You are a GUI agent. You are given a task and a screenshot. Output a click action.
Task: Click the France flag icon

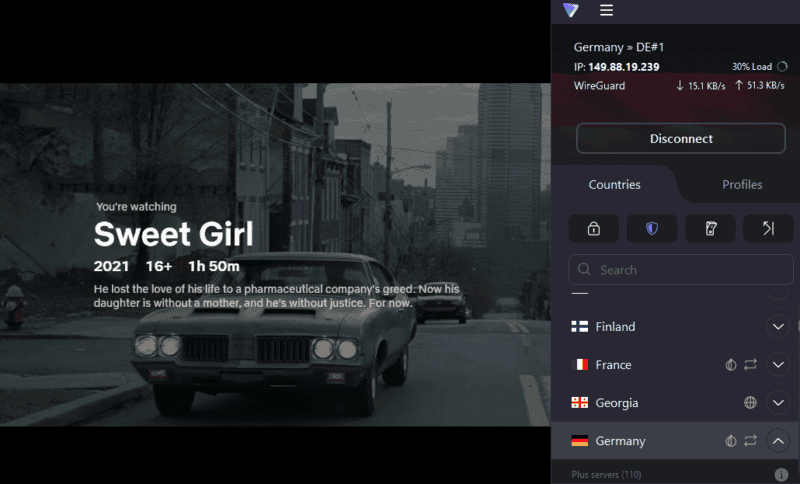click(x=580, y=365)
